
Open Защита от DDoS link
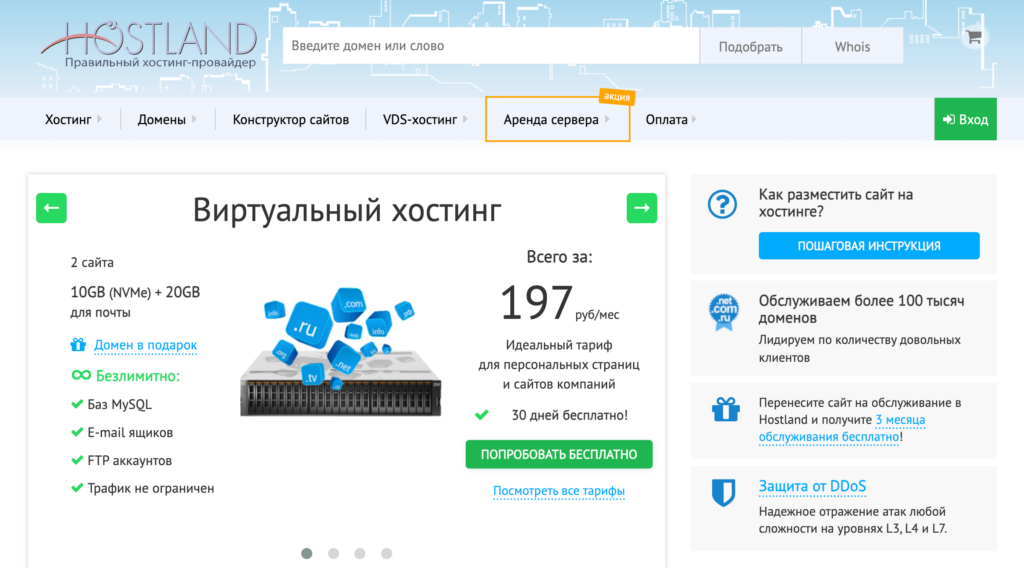(x=812, y=486)
